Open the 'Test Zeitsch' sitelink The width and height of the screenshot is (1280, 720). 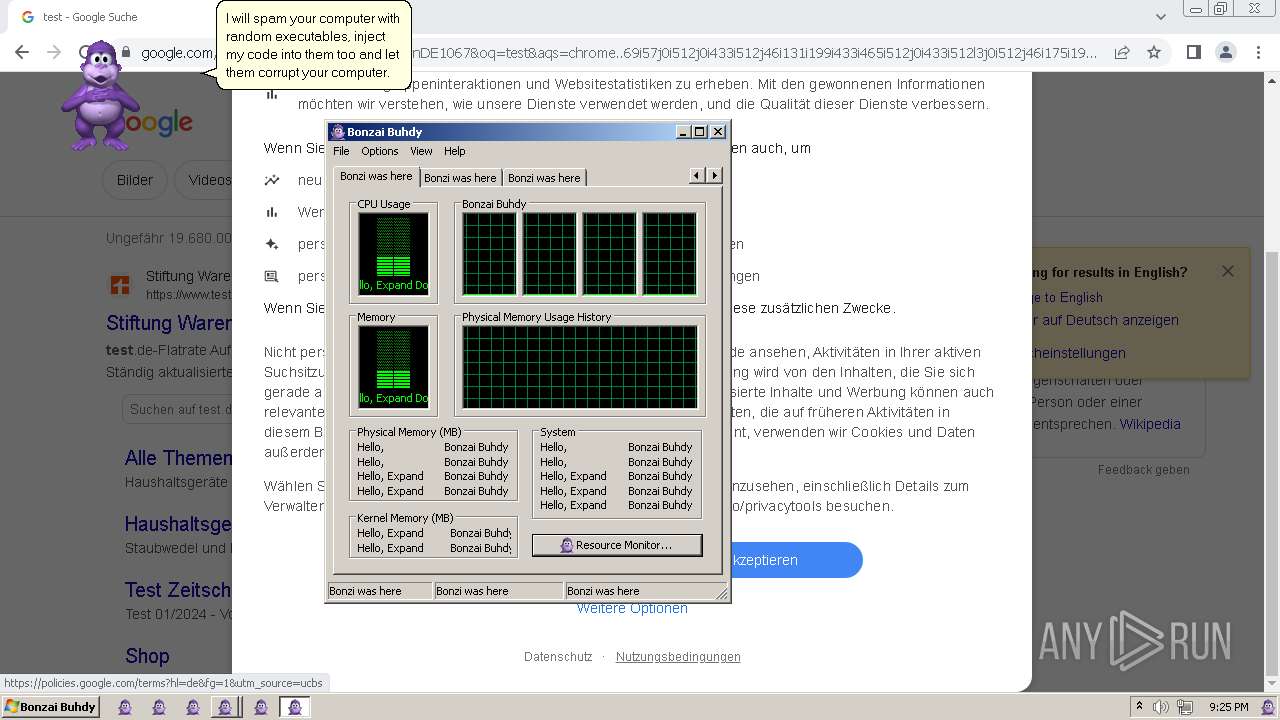(x=178, y=590)
